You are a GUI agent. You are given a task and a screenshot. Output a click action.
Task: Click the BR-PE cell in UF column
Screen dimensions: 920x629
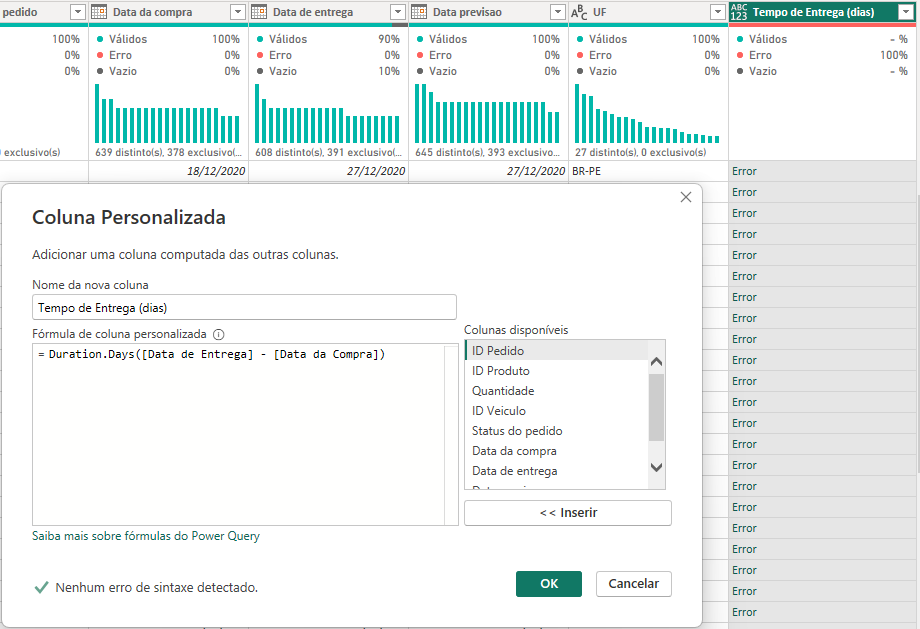pos(648,171)
